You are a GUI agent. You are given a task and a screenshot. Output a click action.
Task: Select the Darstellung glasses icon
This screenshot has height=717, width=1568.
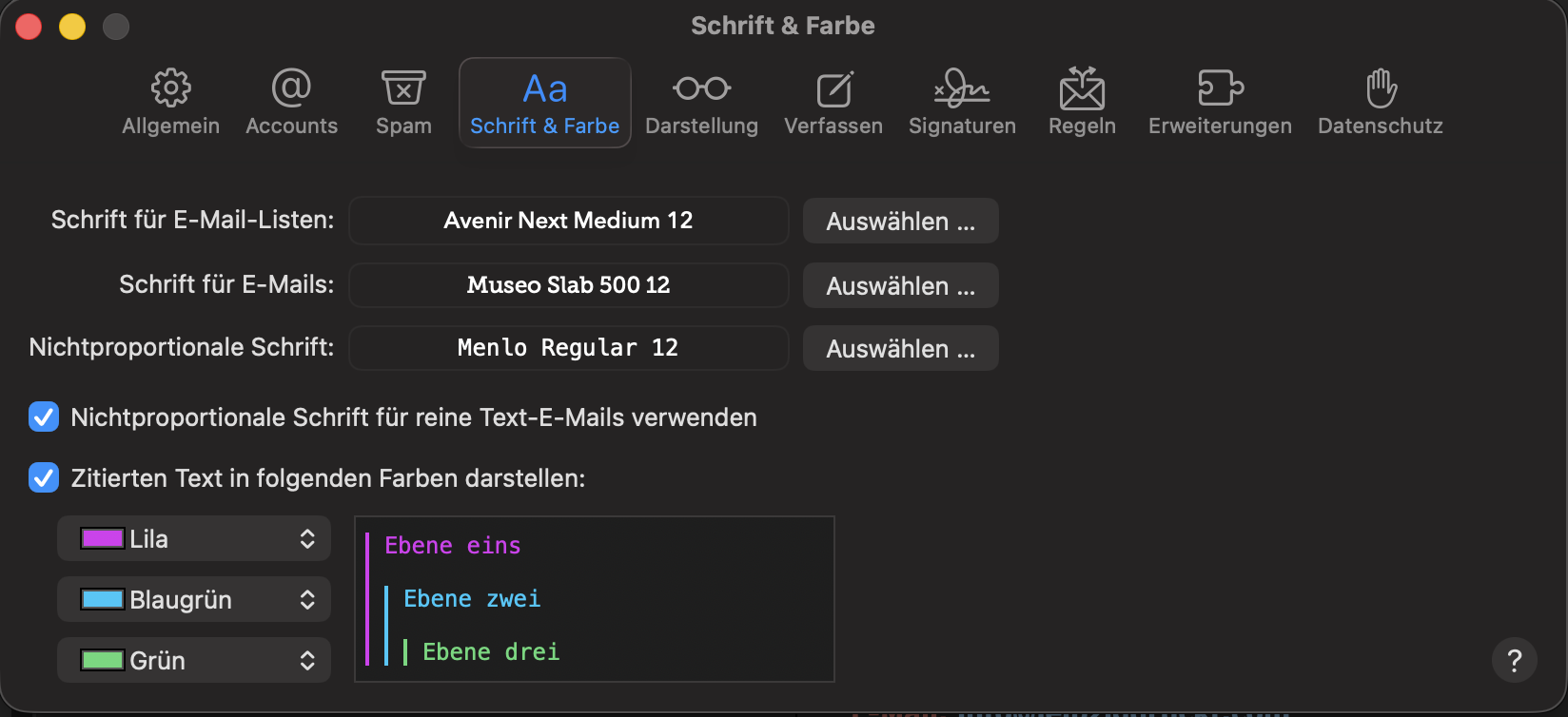[x=701, y=88]
